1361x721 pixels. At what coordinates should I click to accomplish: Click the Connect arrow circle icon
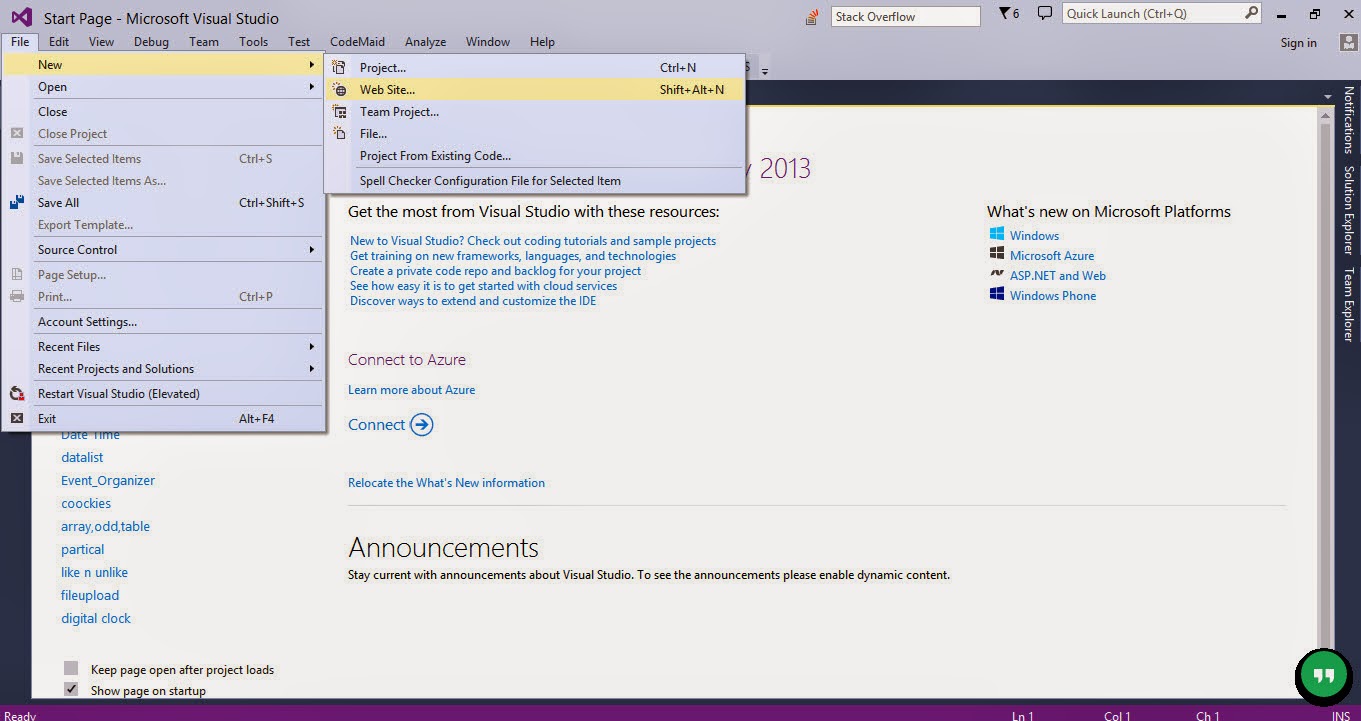pyautogui.click(x=422, y=425)
